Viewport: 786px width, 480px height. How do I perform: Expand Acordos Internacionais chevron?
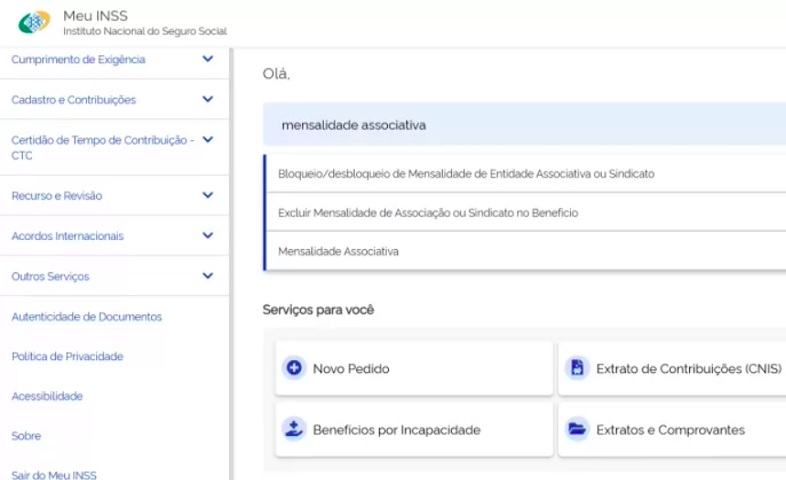208,236
